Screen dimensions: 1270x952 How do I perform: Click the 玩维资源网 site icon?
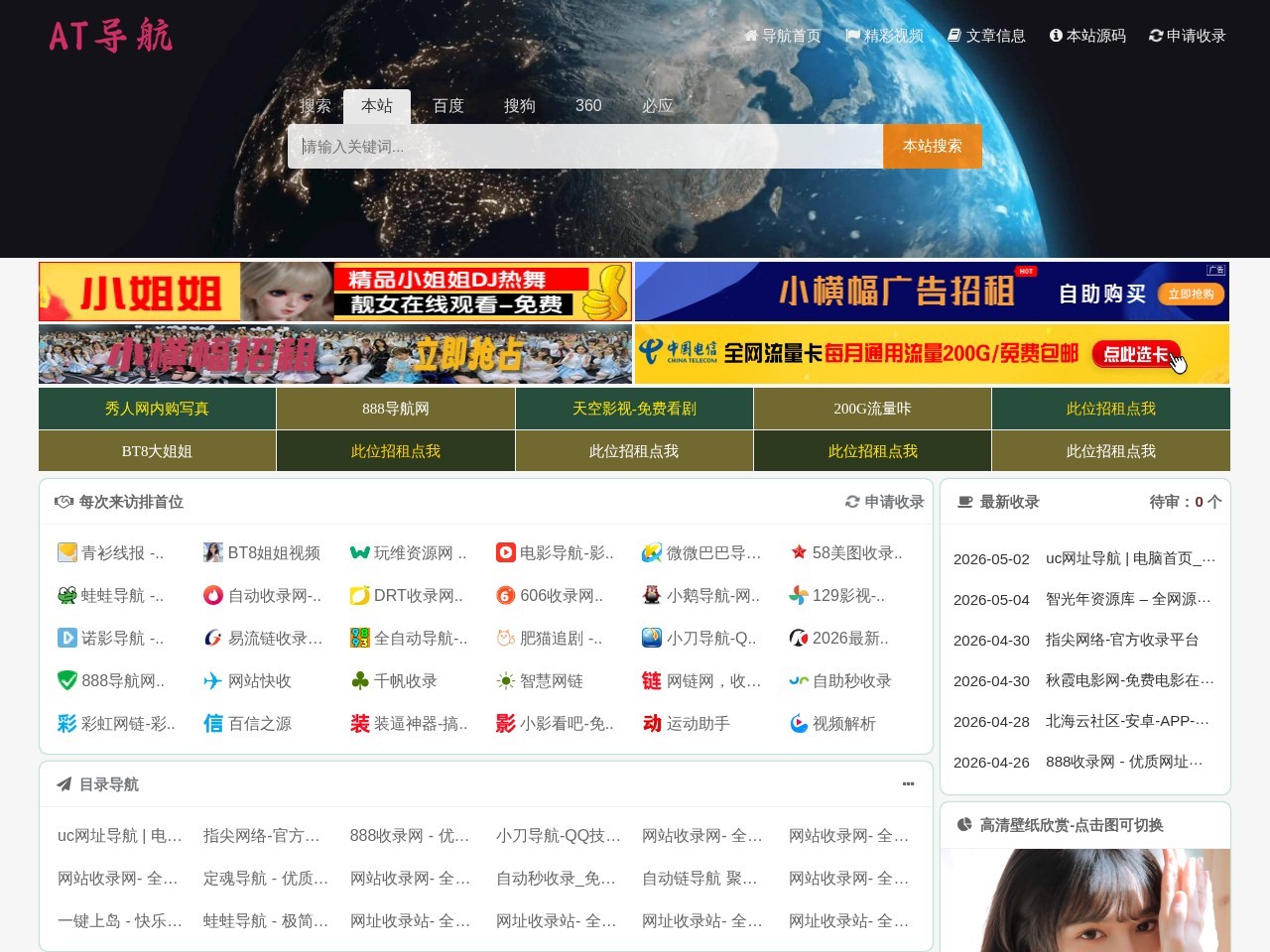coord(360,552)
